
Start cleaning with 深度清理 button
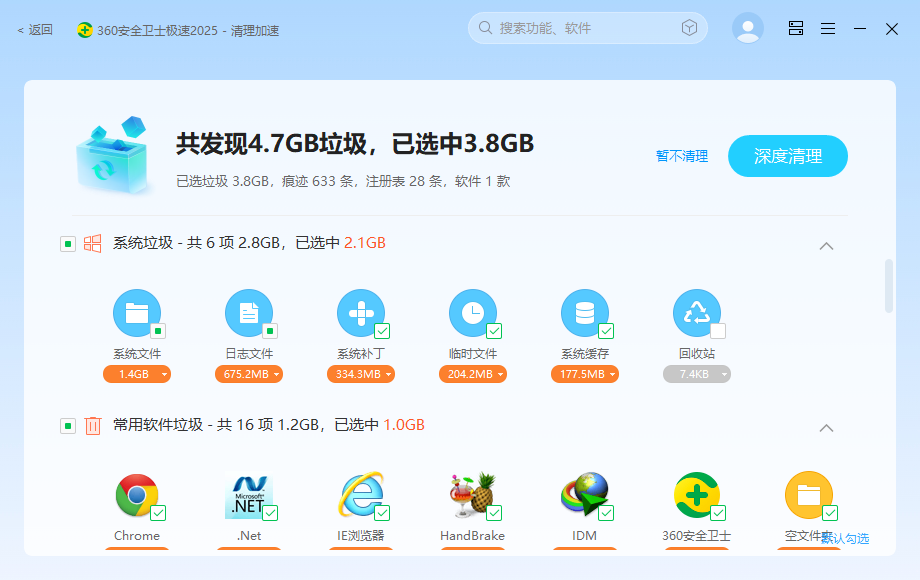[x=787, y=156]
